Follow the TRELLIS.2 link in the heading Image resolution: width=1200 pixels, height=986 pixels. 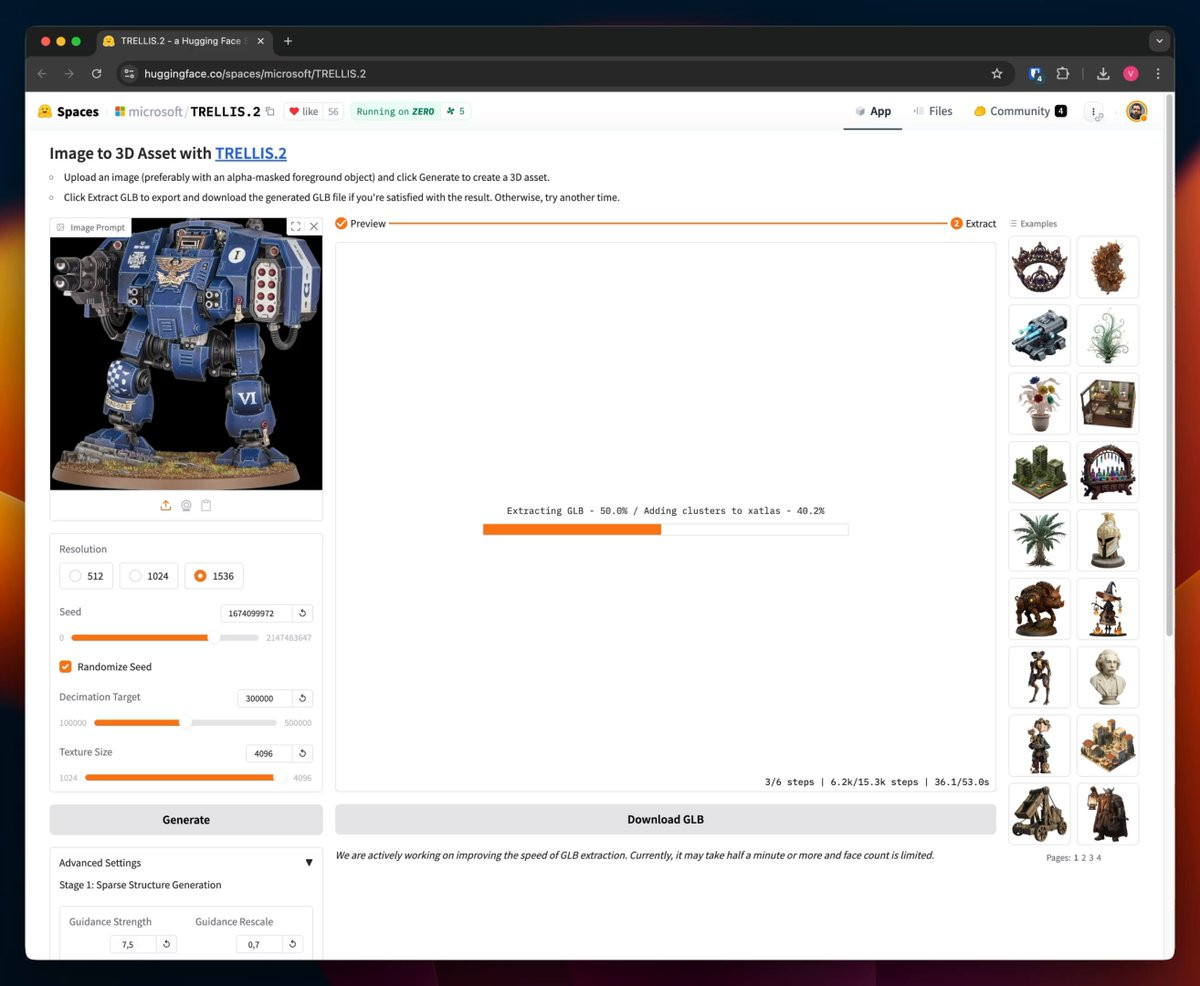point(250,153)
